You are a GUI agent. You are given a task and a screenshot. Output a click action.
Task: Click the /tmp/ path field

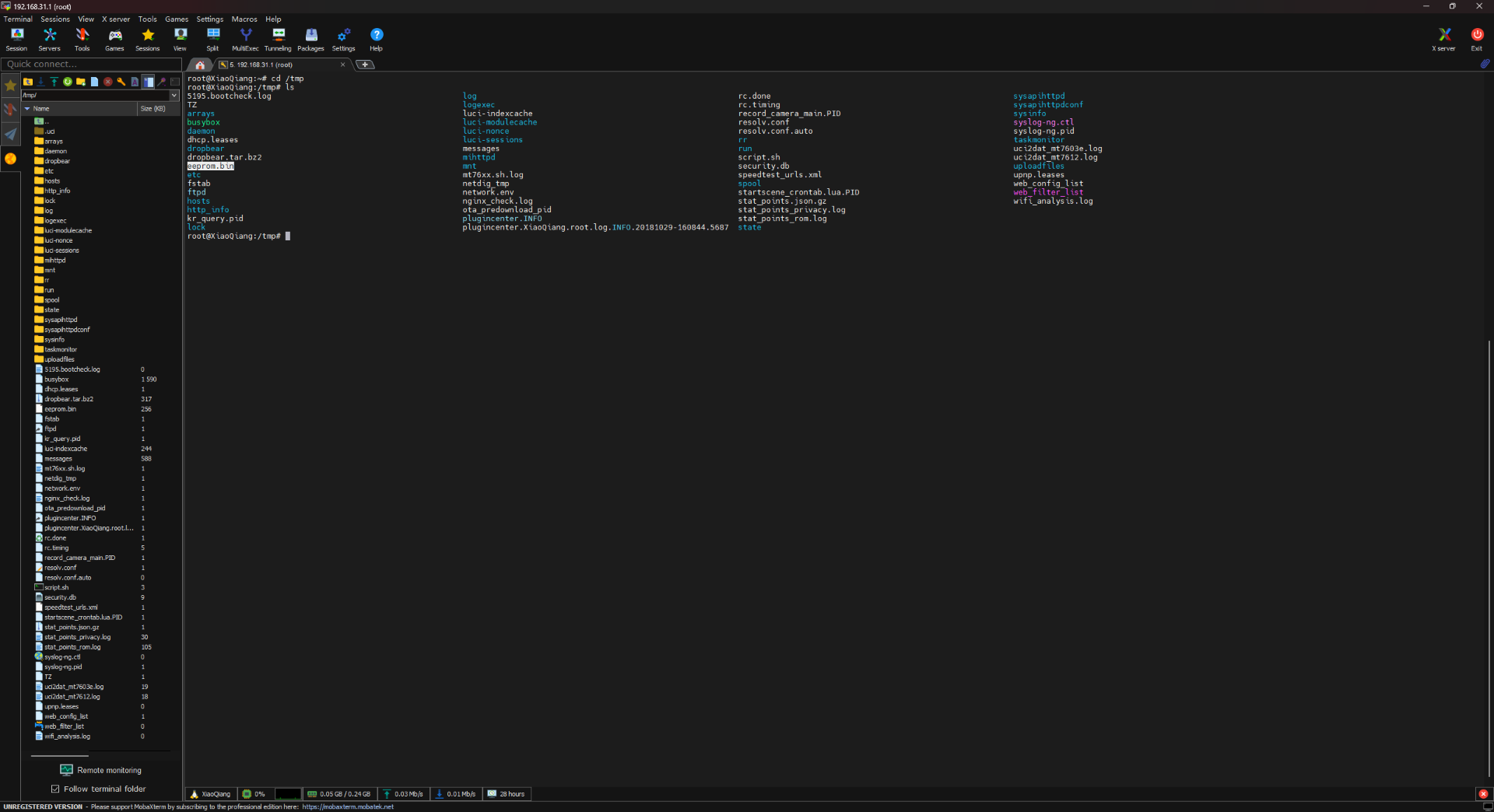pos(95,95)
